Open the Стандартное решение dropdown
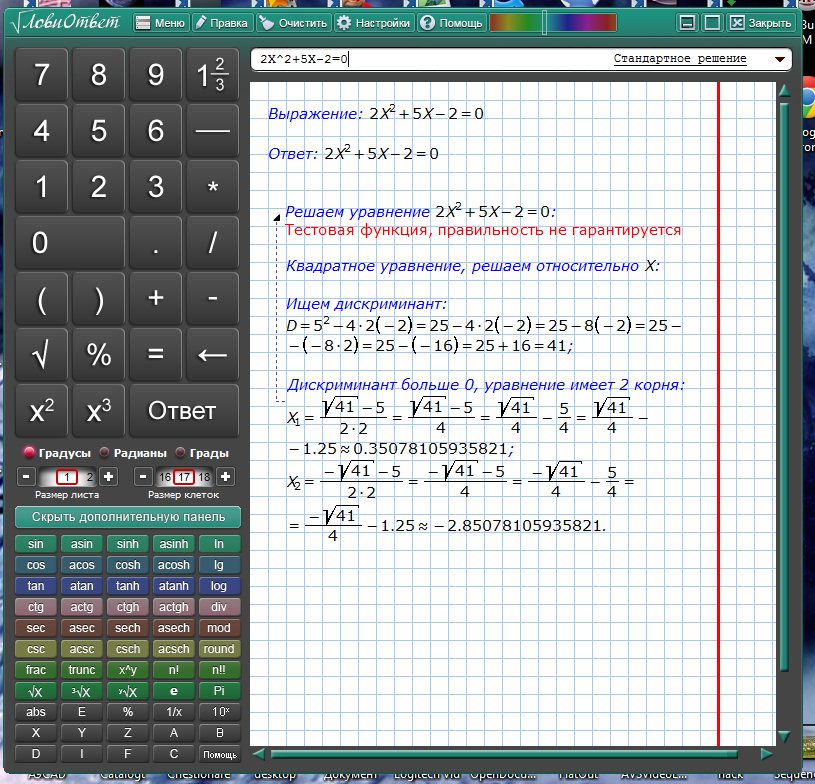The width and height of the screenshot is (815, 784). (779, 59)
